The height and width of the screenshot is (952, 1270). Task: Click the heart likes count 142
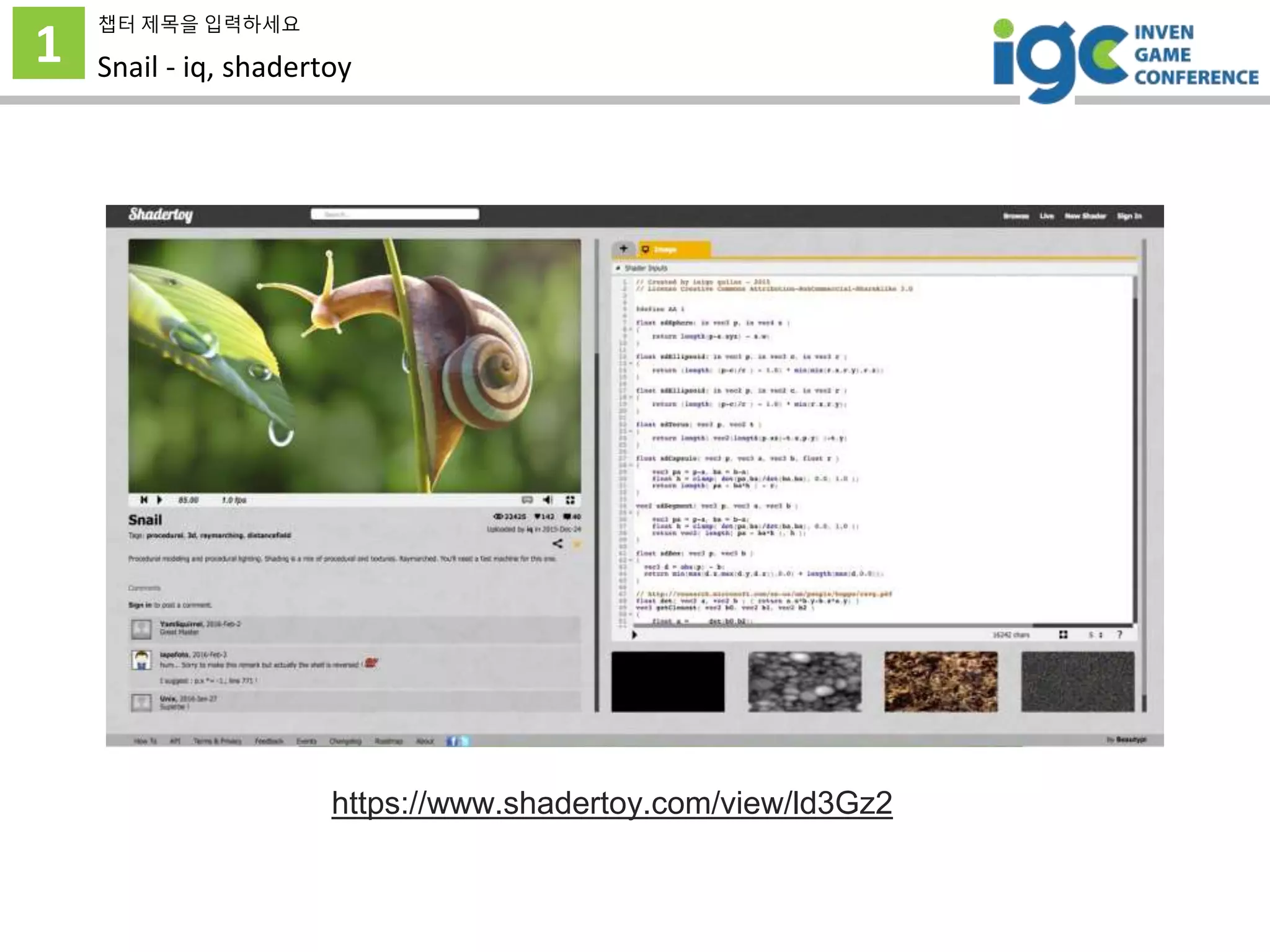(x=544, y=517)
